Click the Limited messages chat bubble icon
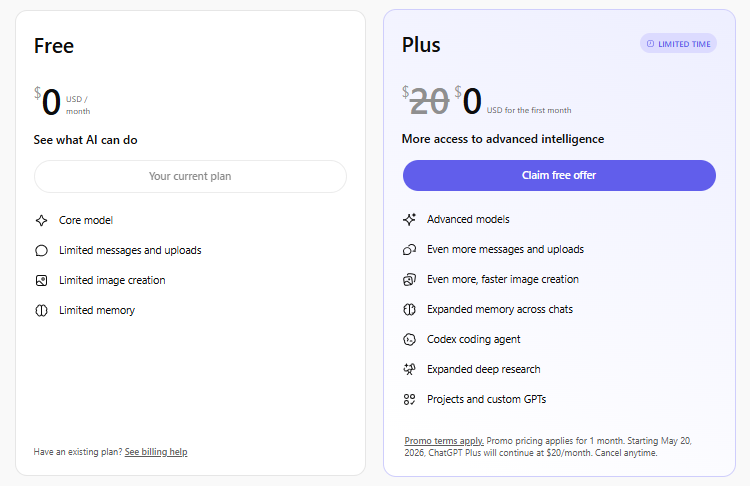Screen dimensions: 750x486 (x=41, y=250)
